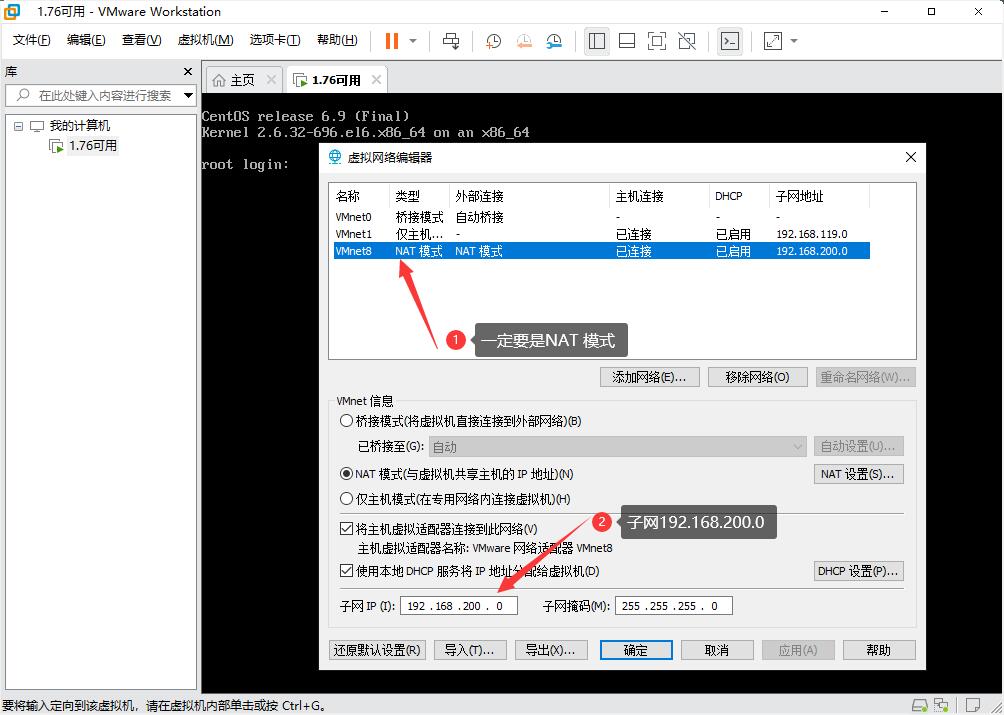Open the Snapshot Manager
Image resolution: width=1004 pixels, height=715 pixels.
[556, 41]
